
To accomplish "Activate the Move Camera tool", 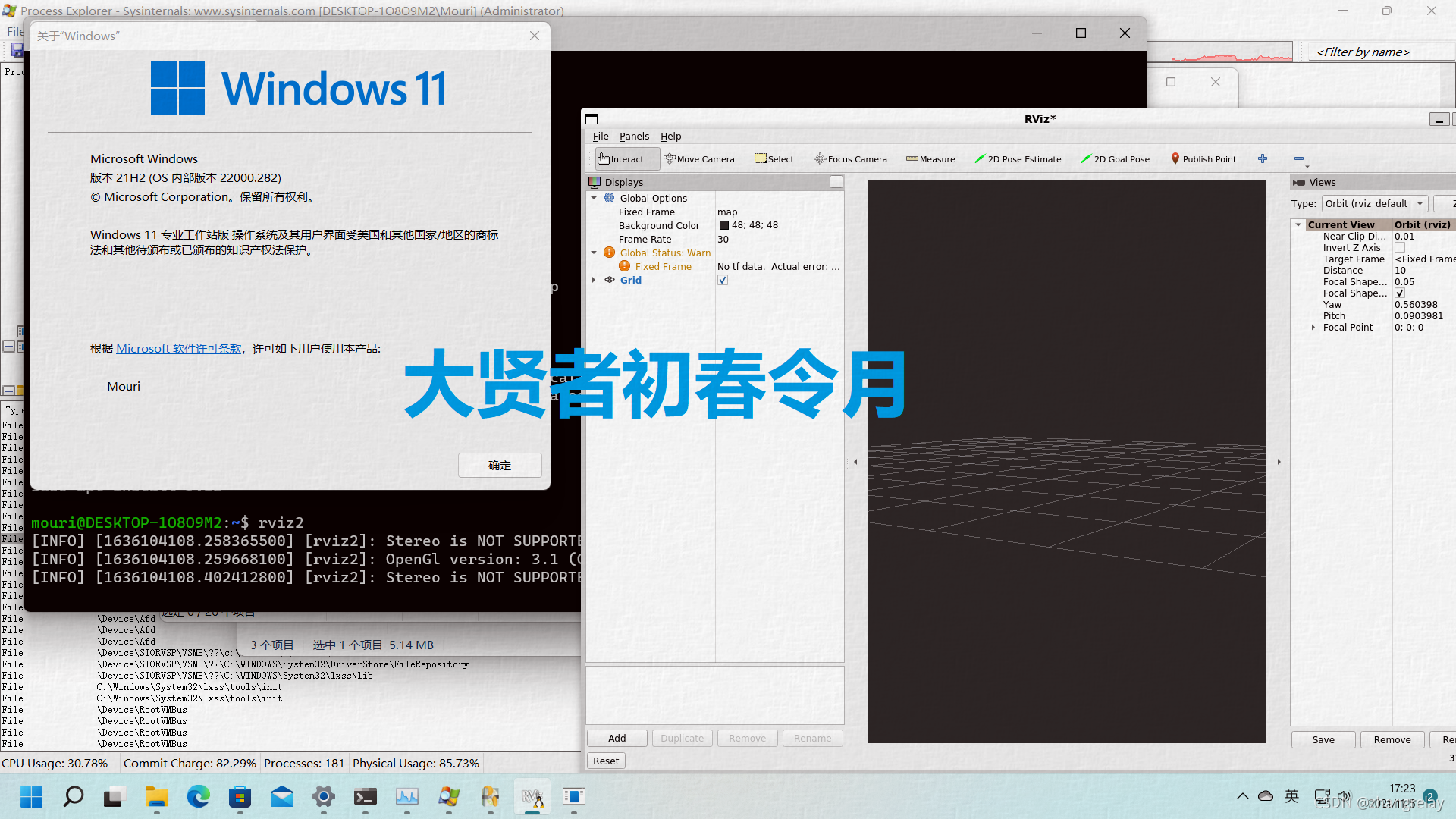I will click(699, 159).
